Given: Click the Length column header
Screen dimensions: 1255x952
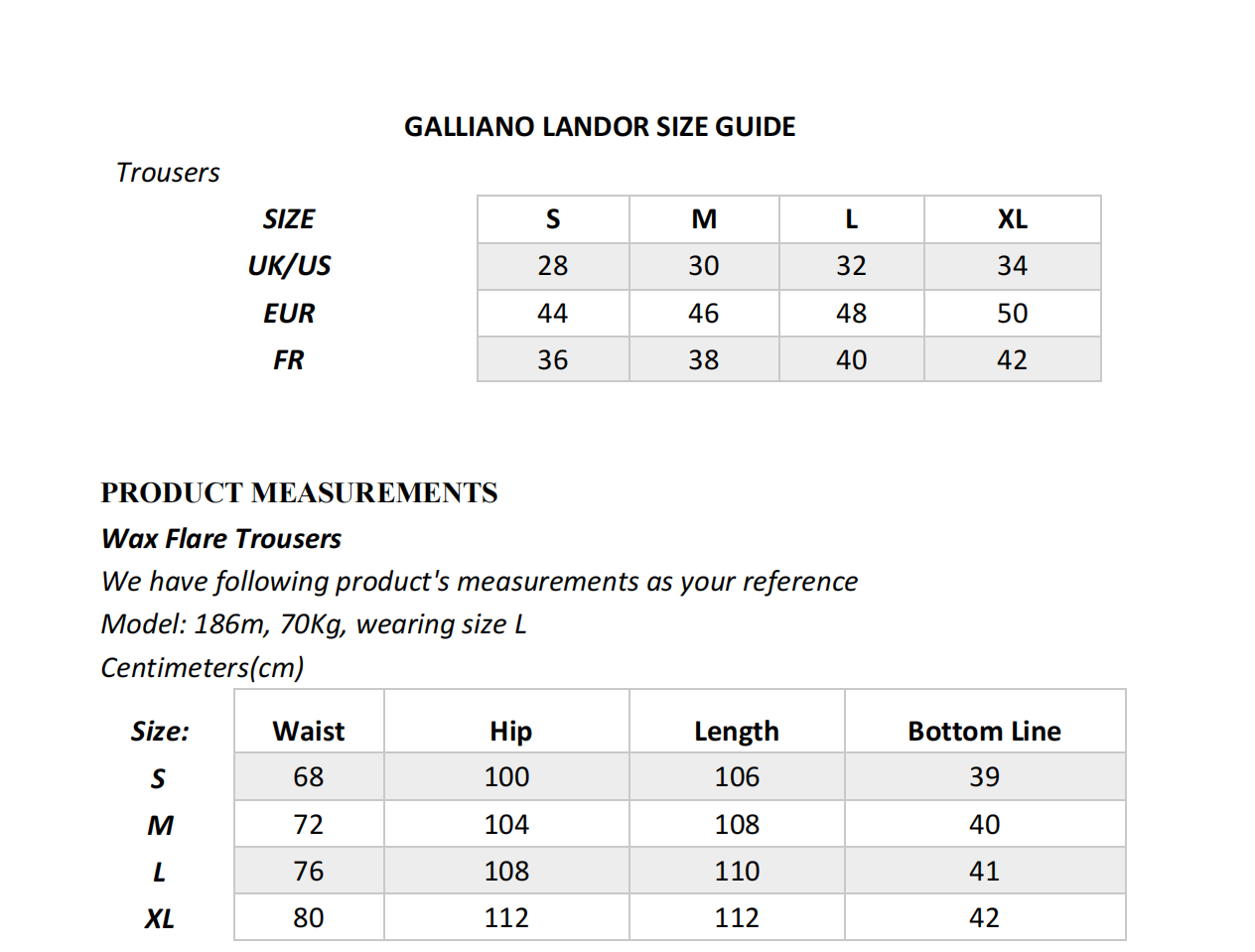Looking at the screenshot, I should coord(736,732).
